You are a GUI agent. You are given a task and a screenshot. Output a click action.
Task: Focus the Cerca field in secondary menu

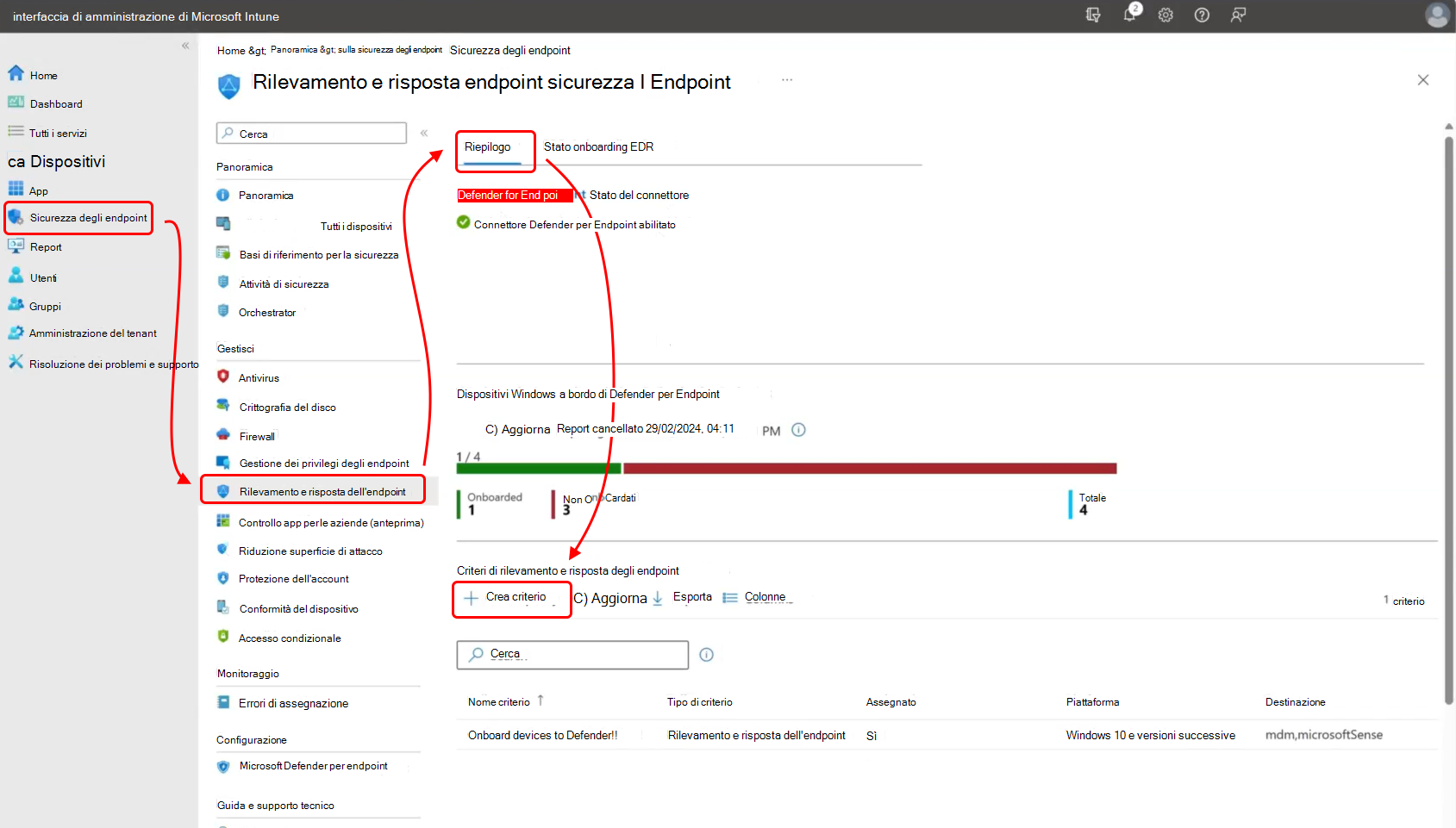pos(311,134)
